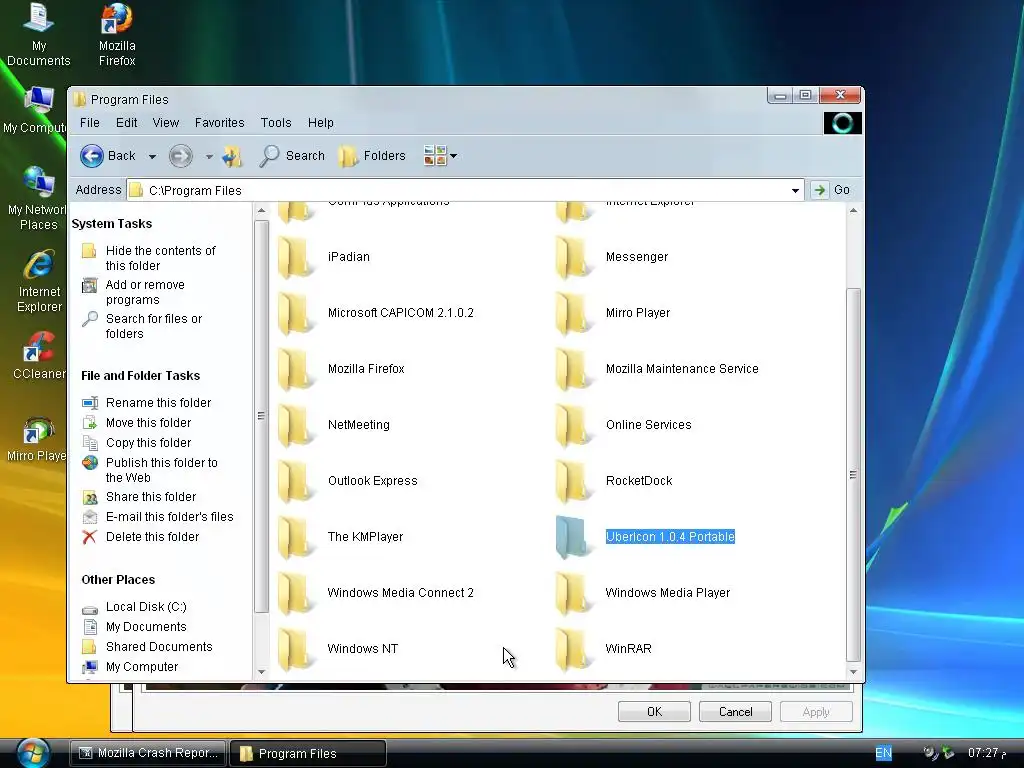The height and width of the screenshot is (768, 1024).
Task: Open My Computer in Other Places
Action: click(142, 667)
